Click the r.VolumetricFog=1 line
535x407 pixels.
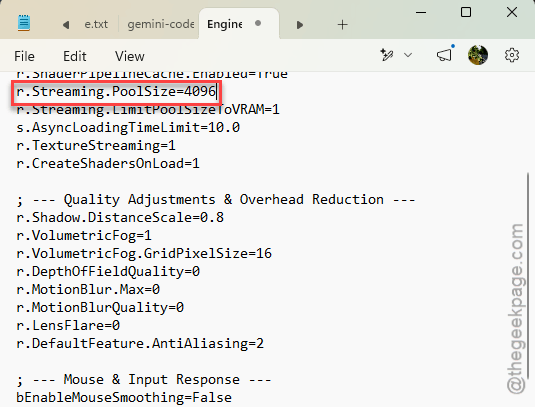tap(84, 236)
